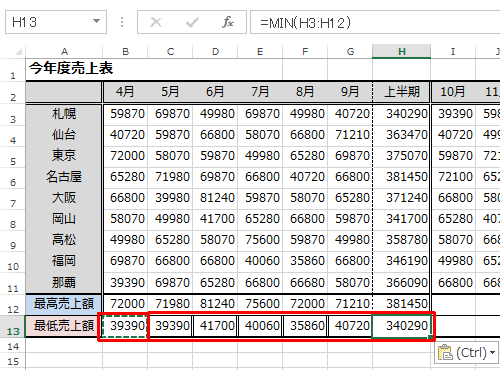Select column A header

point(64,52)
